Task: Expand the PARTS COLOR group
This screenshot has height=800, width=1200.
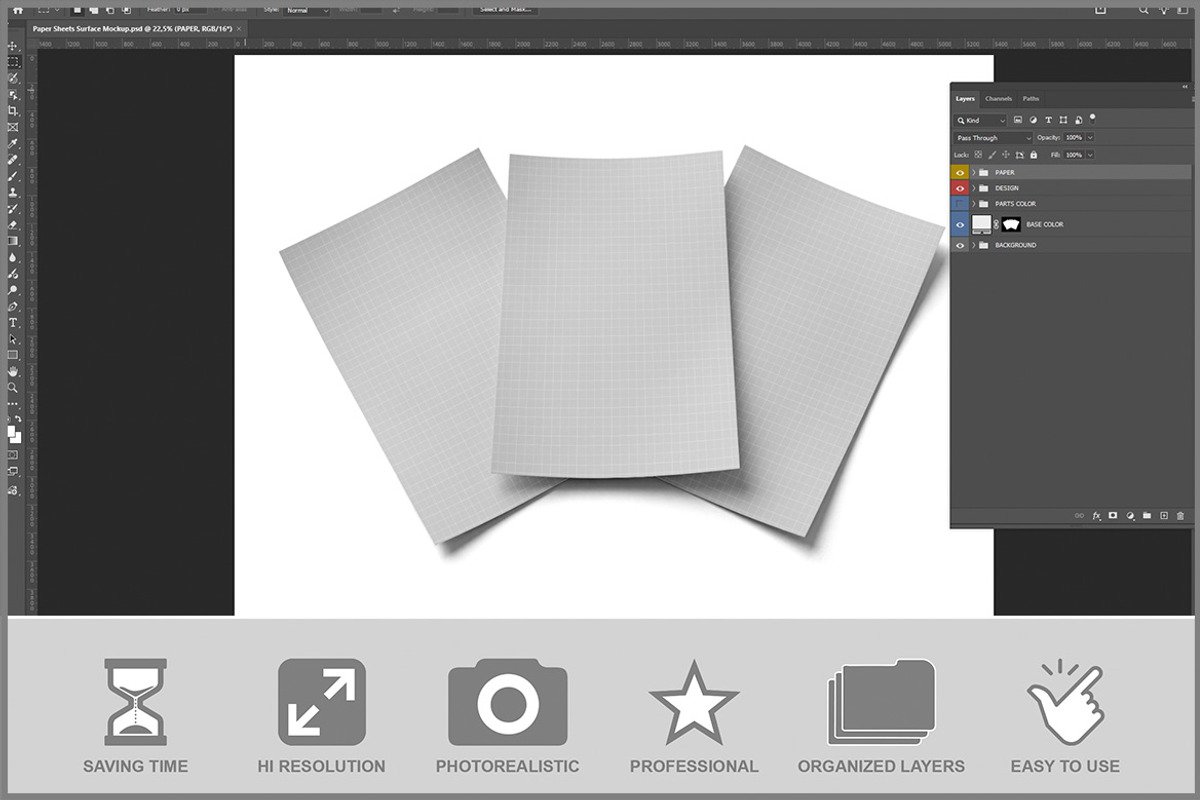Action: coord(974,204)
